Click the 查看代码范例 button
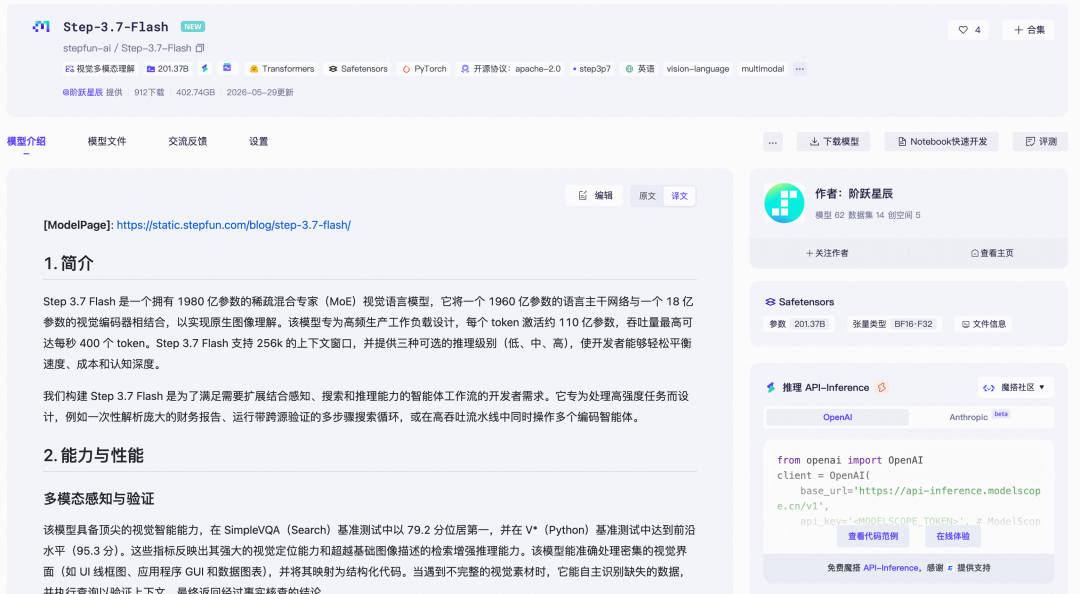Image resolution: width=1080 pixels, height=594 pixels. pyautogui.click(x=873, y=536)
